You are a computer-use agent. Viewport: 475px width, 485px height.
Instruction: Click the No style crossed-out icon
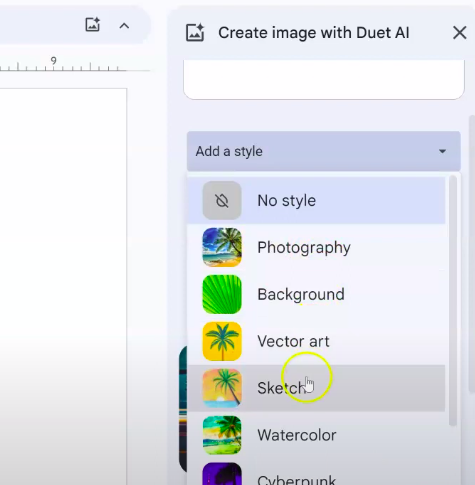tap(222, 201)
